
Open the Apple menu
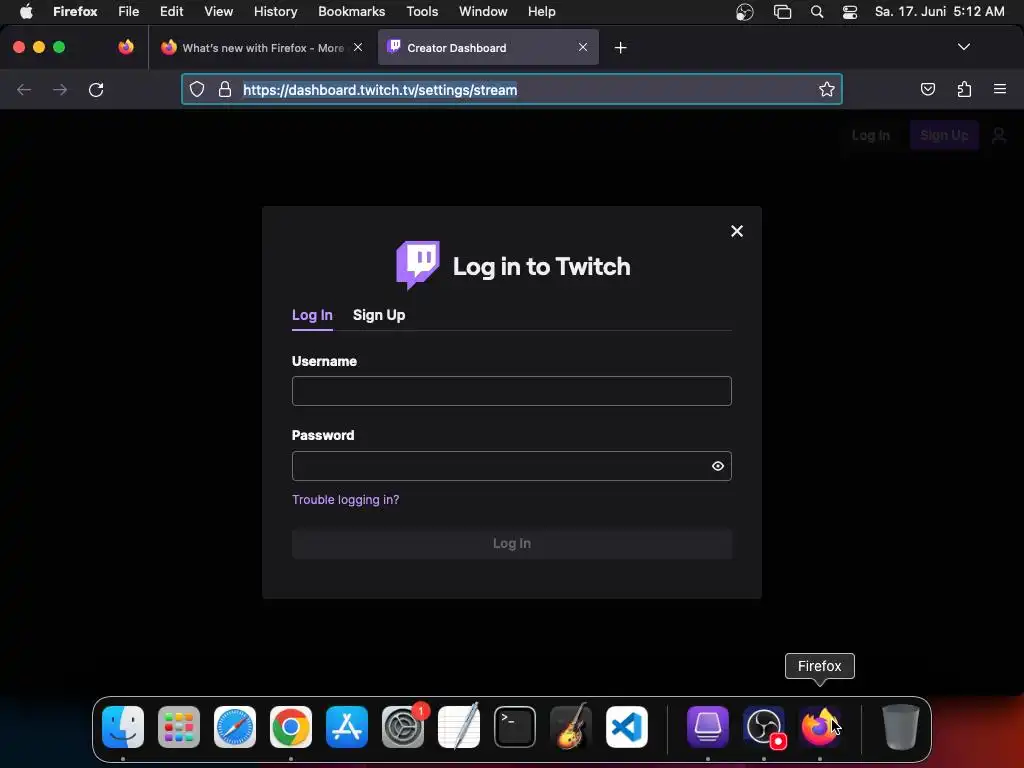point(26,12)
